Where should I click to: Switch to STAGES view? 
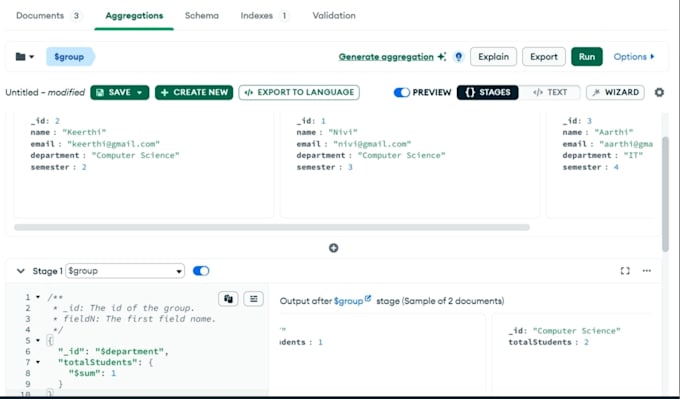487,92
